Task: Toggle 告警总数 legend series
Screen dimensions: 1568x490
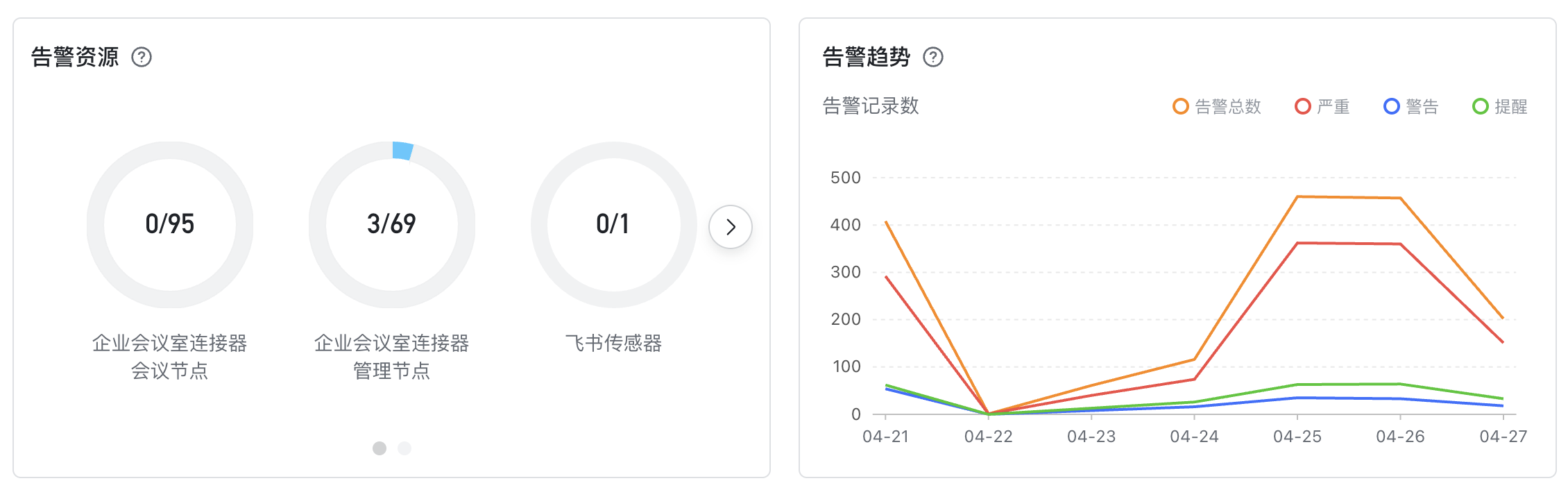Action: (1217, 106)
